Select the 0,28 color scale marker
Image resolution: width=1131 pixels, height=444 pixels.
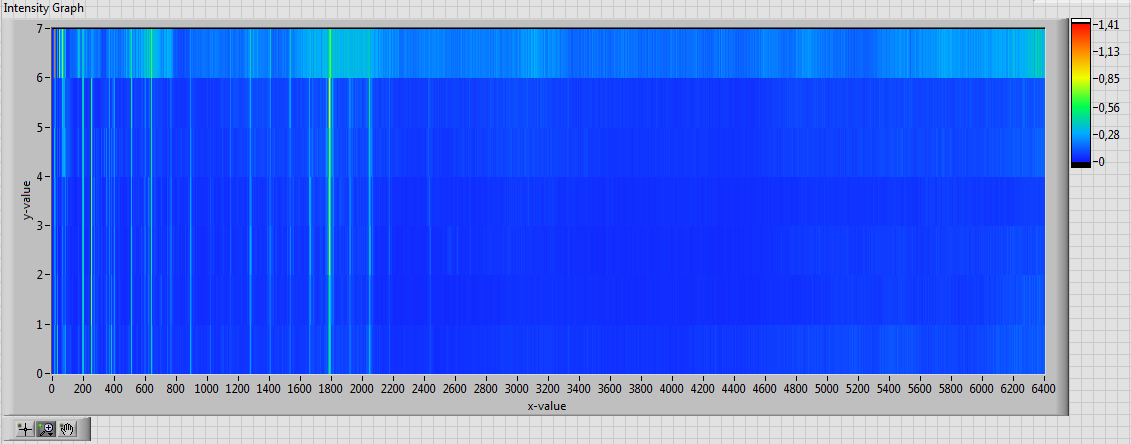click(x=1109, y=135)
